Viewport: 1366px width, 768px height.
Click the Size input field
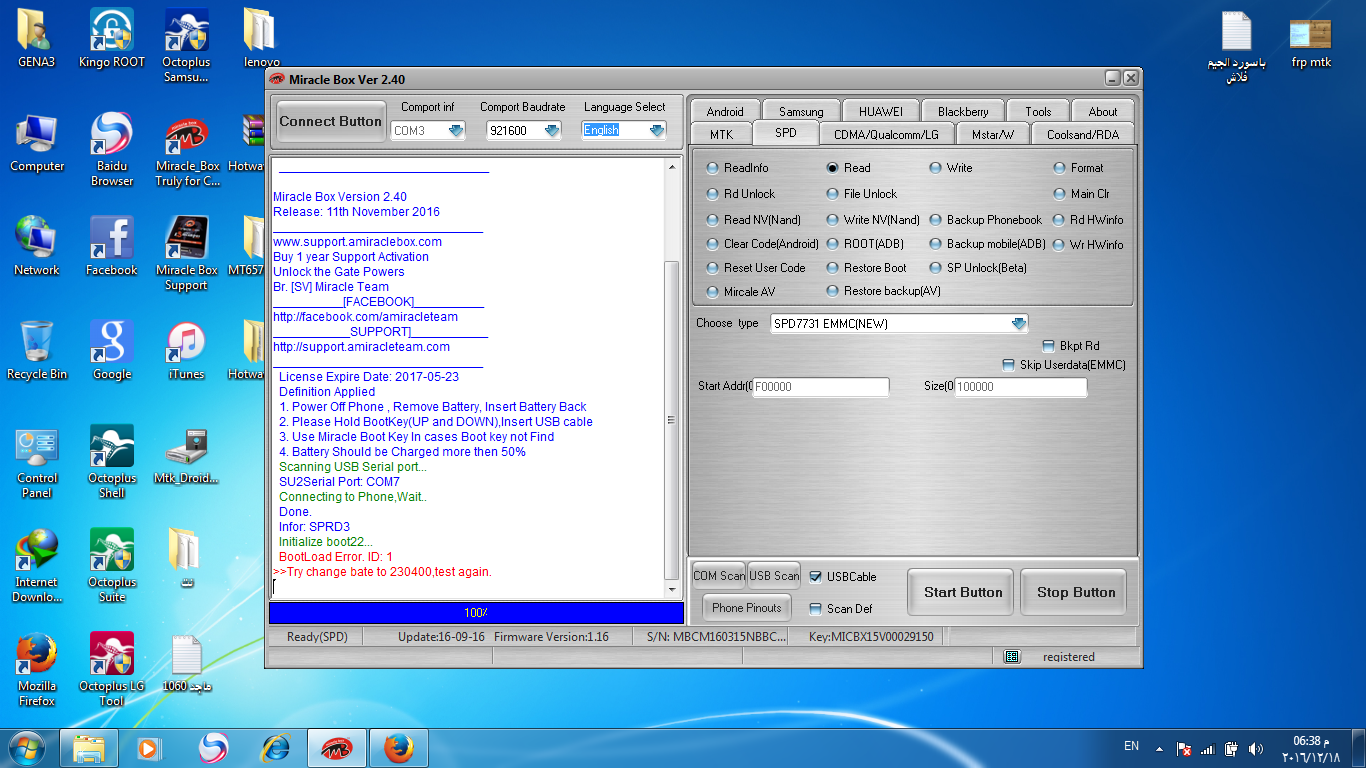tap(1021, 387)
